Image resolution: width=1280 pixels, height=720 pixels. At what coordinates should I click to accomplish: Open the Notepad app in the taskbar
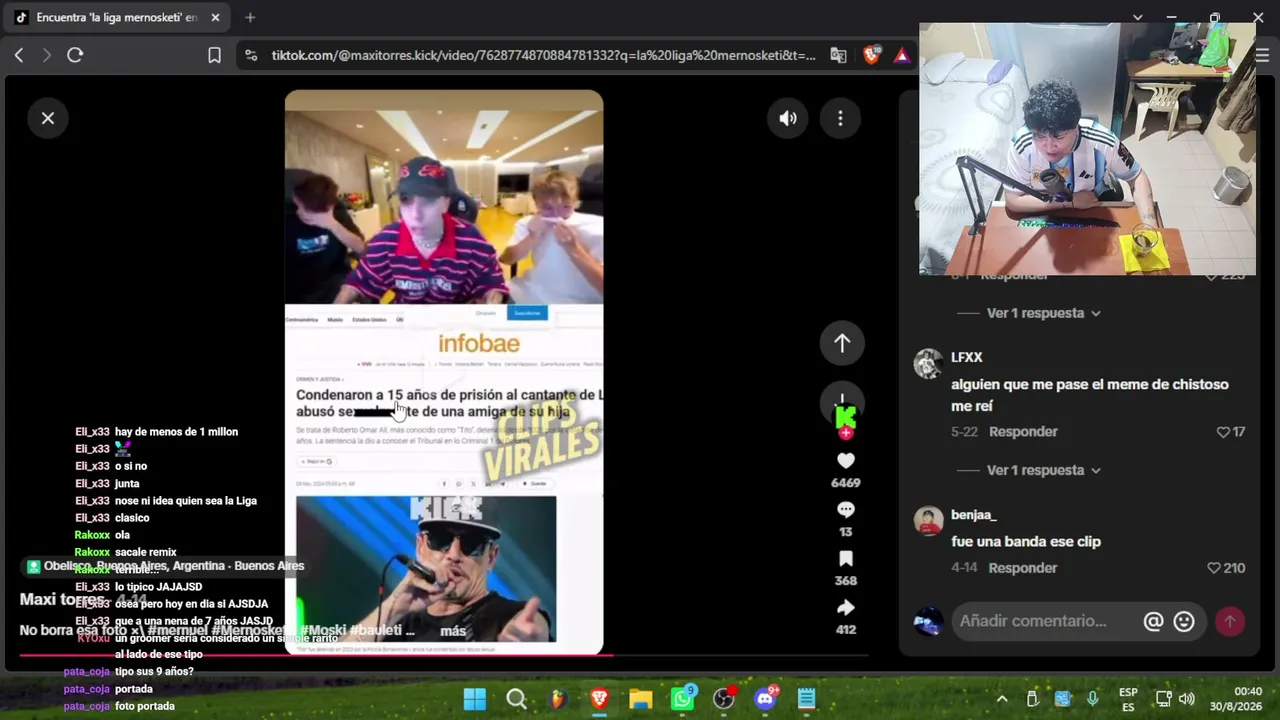point(807,699)
